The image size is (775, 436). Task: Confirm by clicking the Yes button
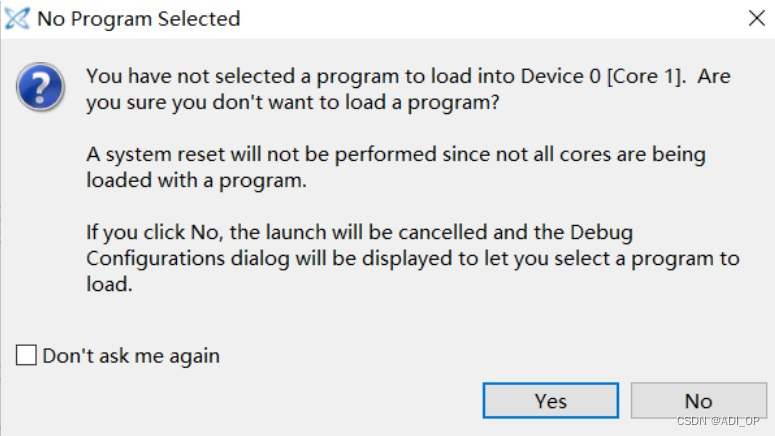point(551,400)
